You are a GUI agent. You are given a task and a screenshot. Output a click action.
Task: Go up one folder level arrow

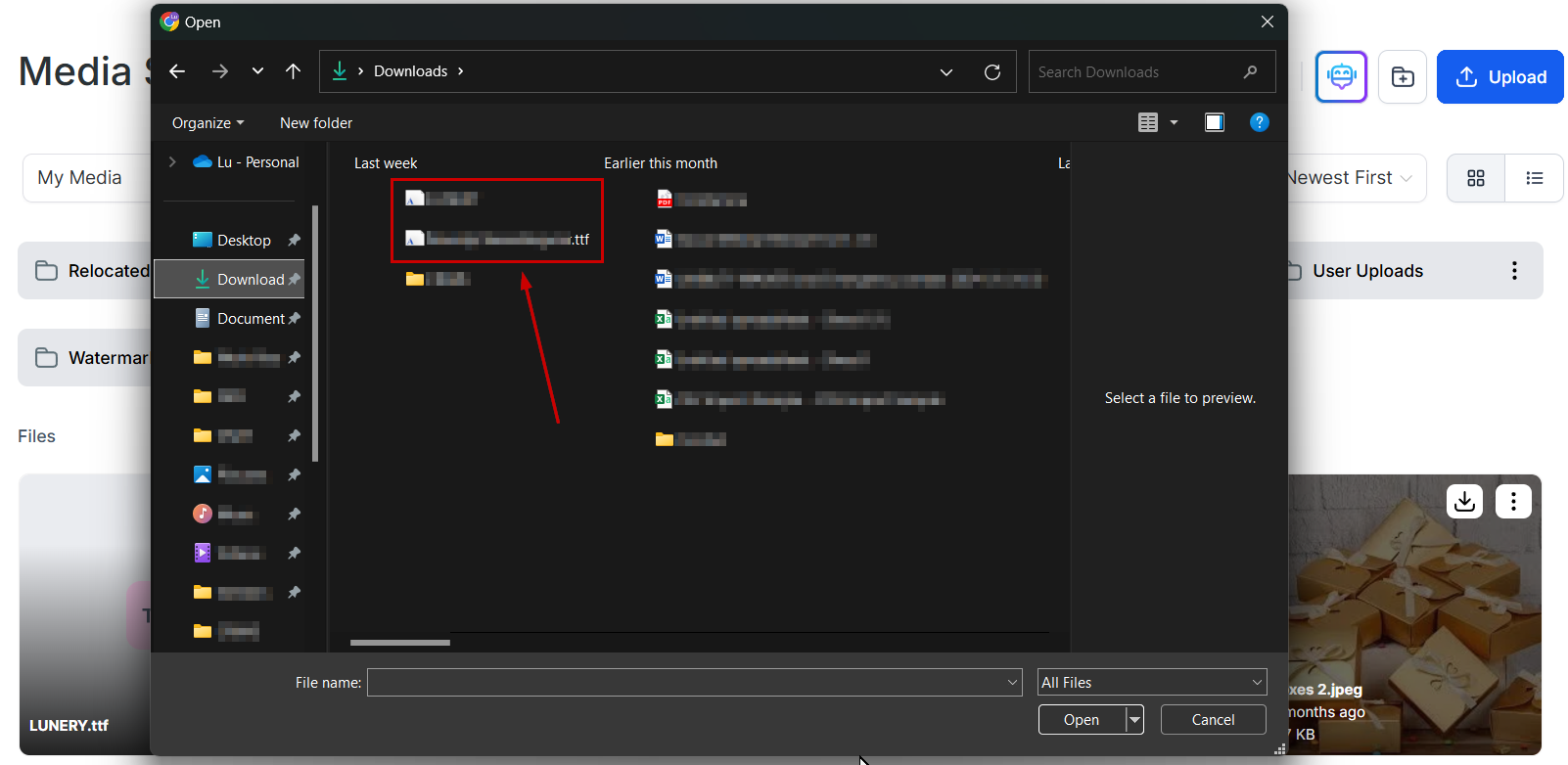tap(293, 71)
